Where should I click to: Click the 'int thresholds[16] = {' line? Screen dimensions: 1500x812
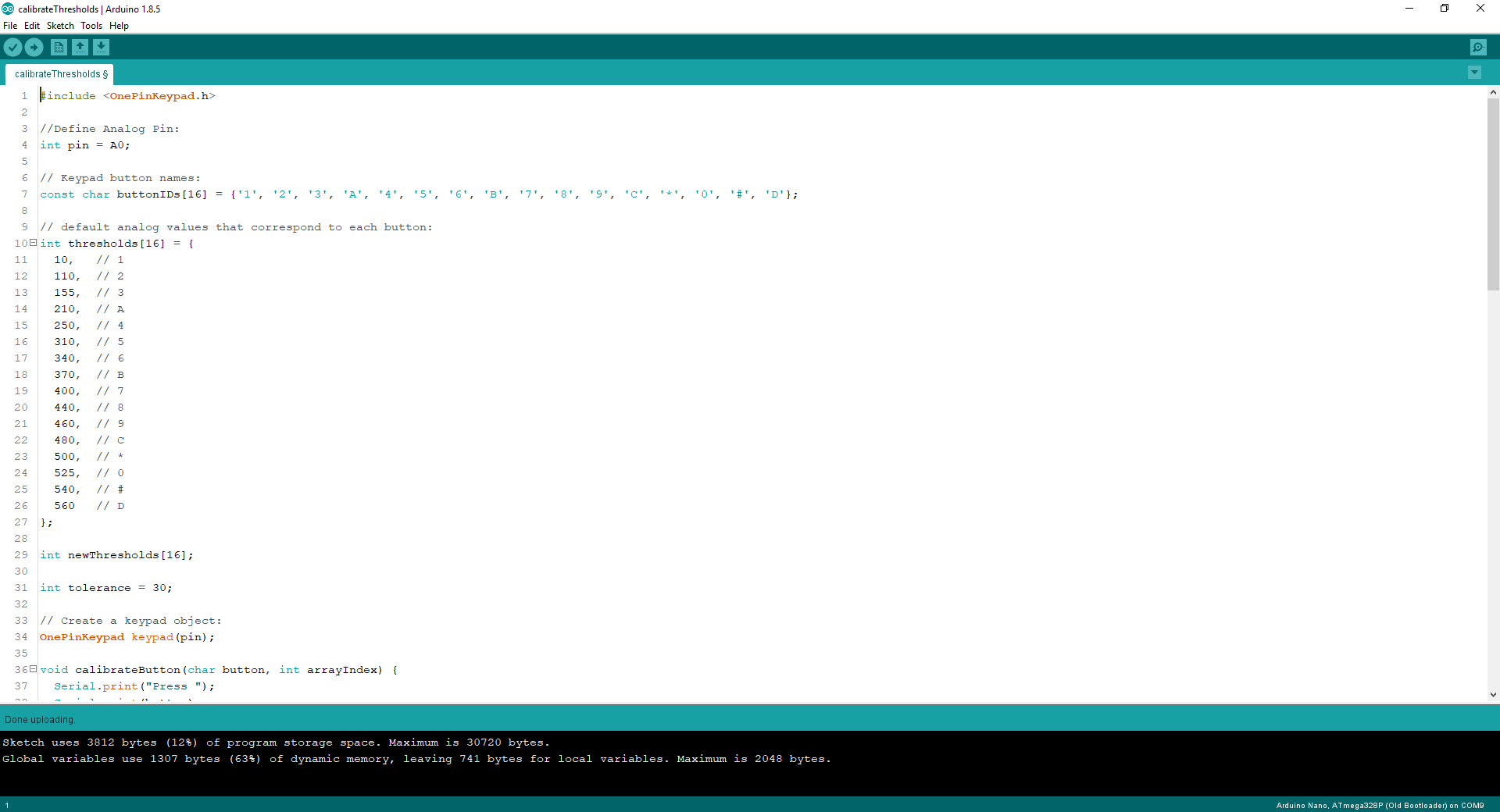pyautogui.click(x=117, y=244)
